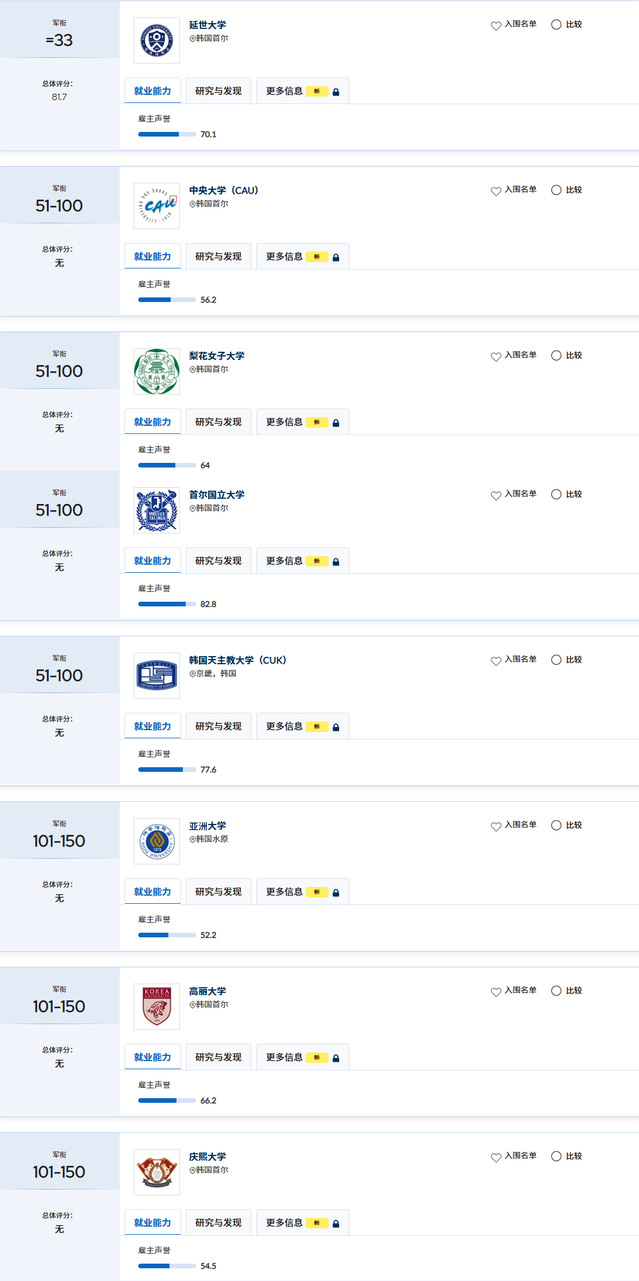Select the 比较 radio for 中央大学
The image size is (639, 1281).
pyautogui.click(x=556, y=190)
